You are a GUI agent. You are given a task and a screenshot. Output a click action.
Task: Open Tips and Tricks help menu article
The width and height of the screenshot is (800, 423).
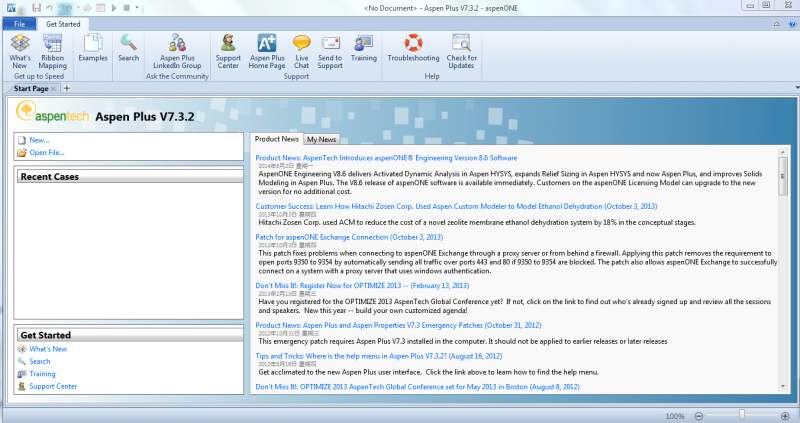[379, 356]
